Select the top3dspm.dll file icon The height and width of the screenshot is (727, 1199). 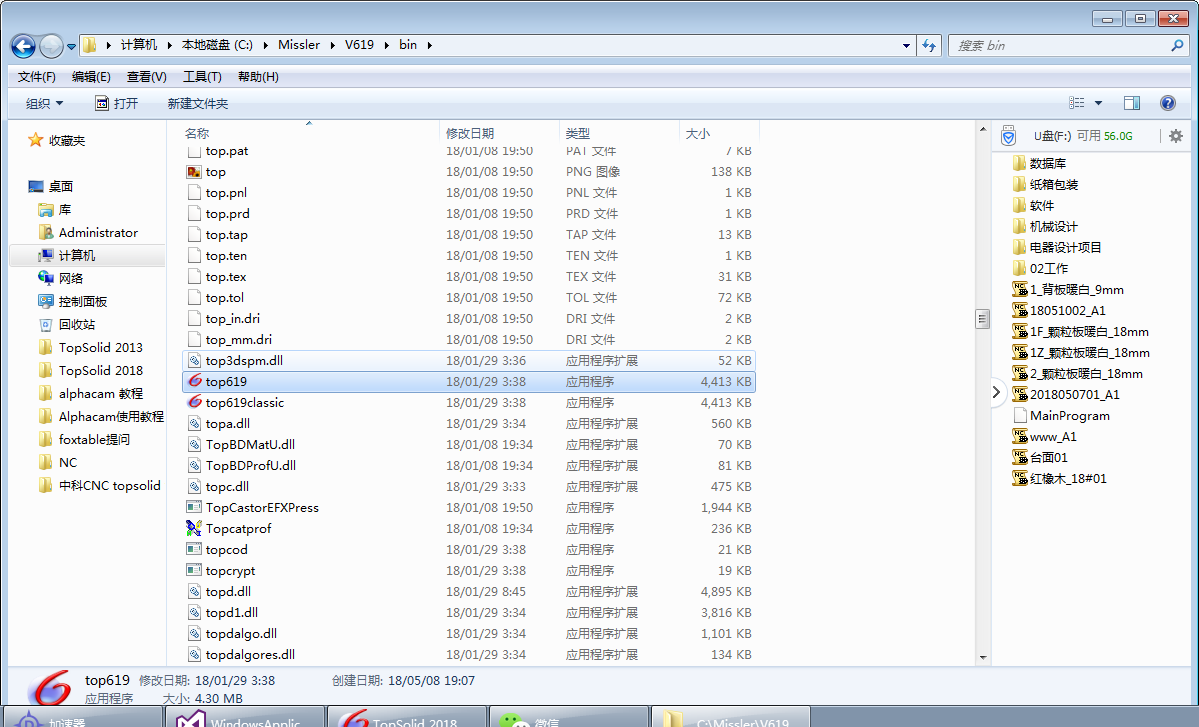point(194,360)
